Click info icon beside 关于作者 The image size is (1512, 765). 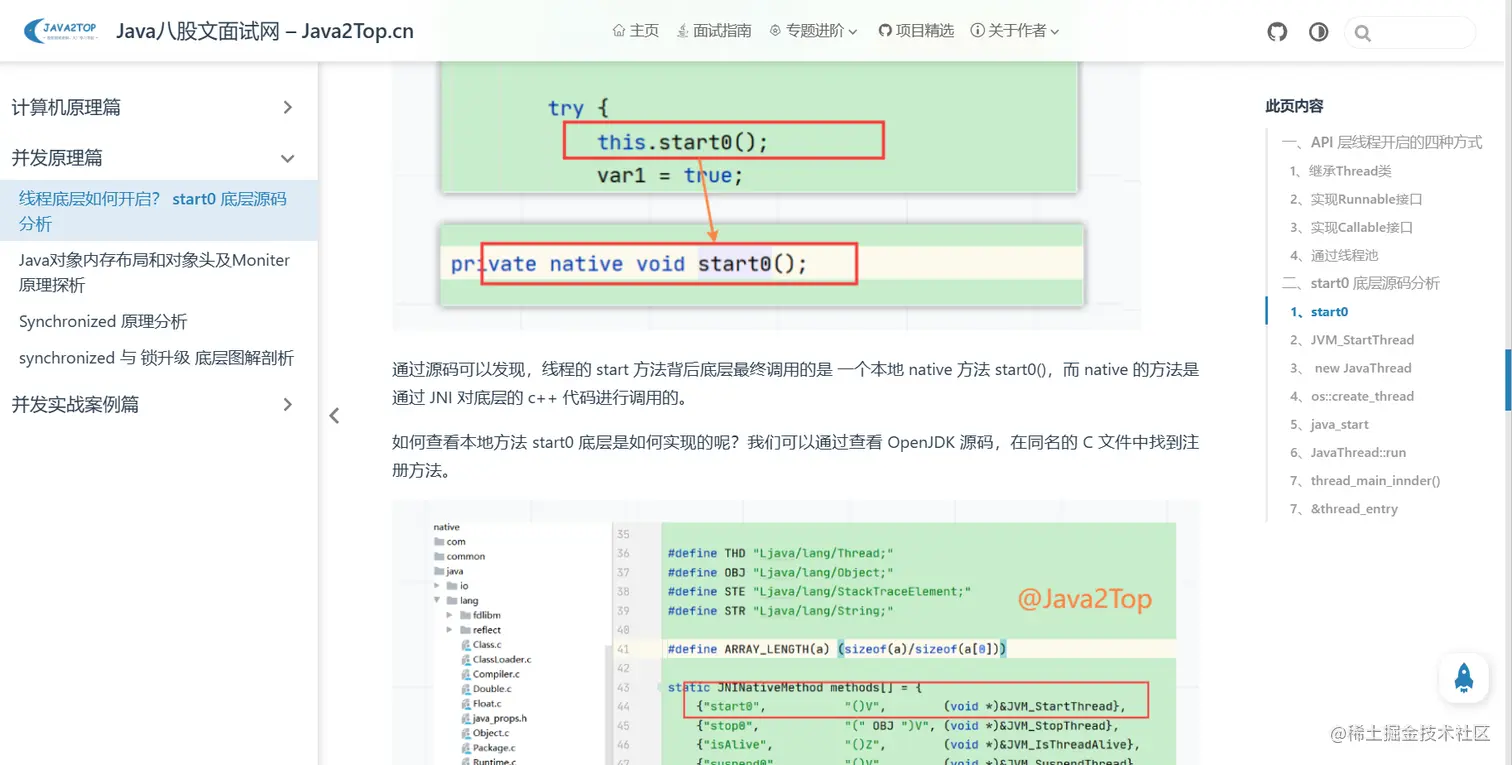click(x=977, y=31)
